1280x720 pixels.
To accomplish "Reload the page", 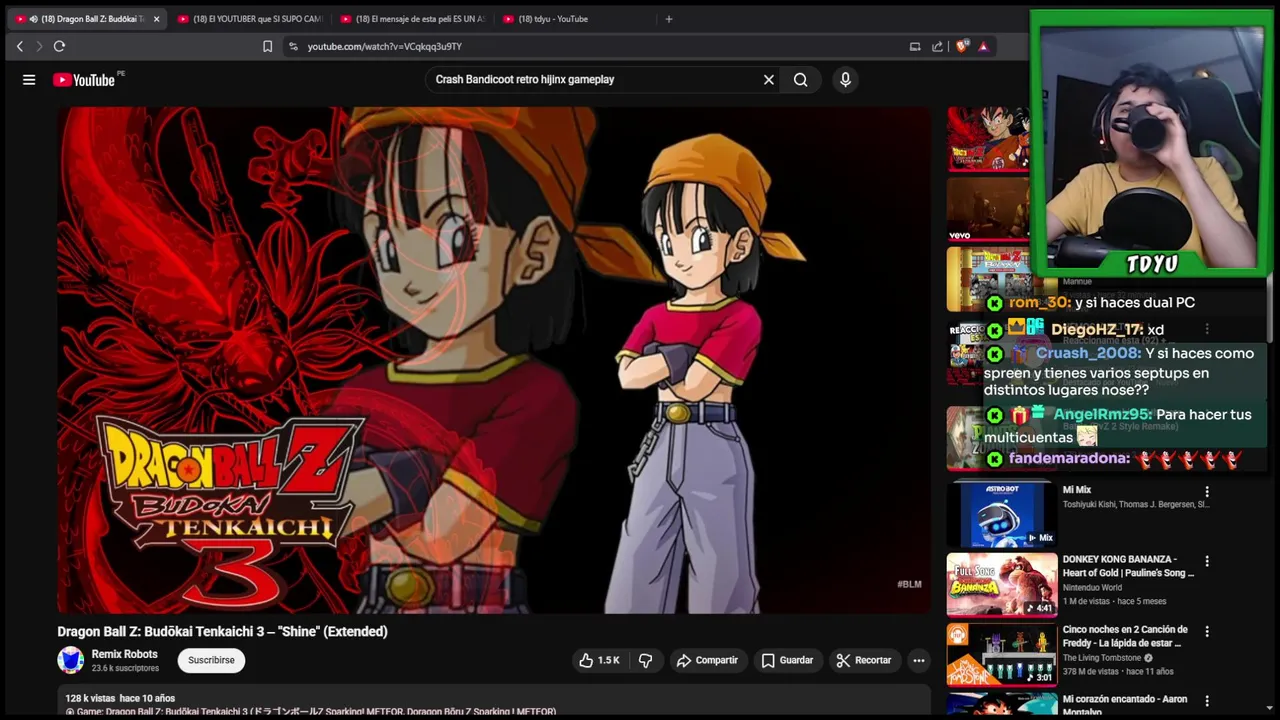I will pyautogui.click(x=59, y=46).
